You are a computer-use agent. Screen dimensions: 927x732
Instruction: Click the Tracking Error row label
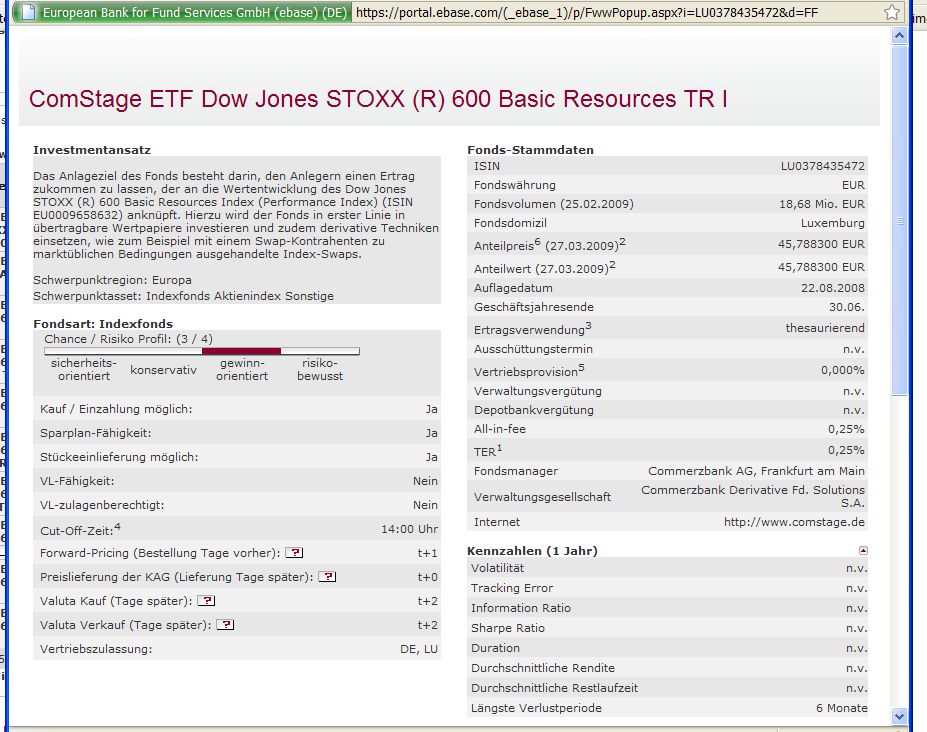coord(512,588)
